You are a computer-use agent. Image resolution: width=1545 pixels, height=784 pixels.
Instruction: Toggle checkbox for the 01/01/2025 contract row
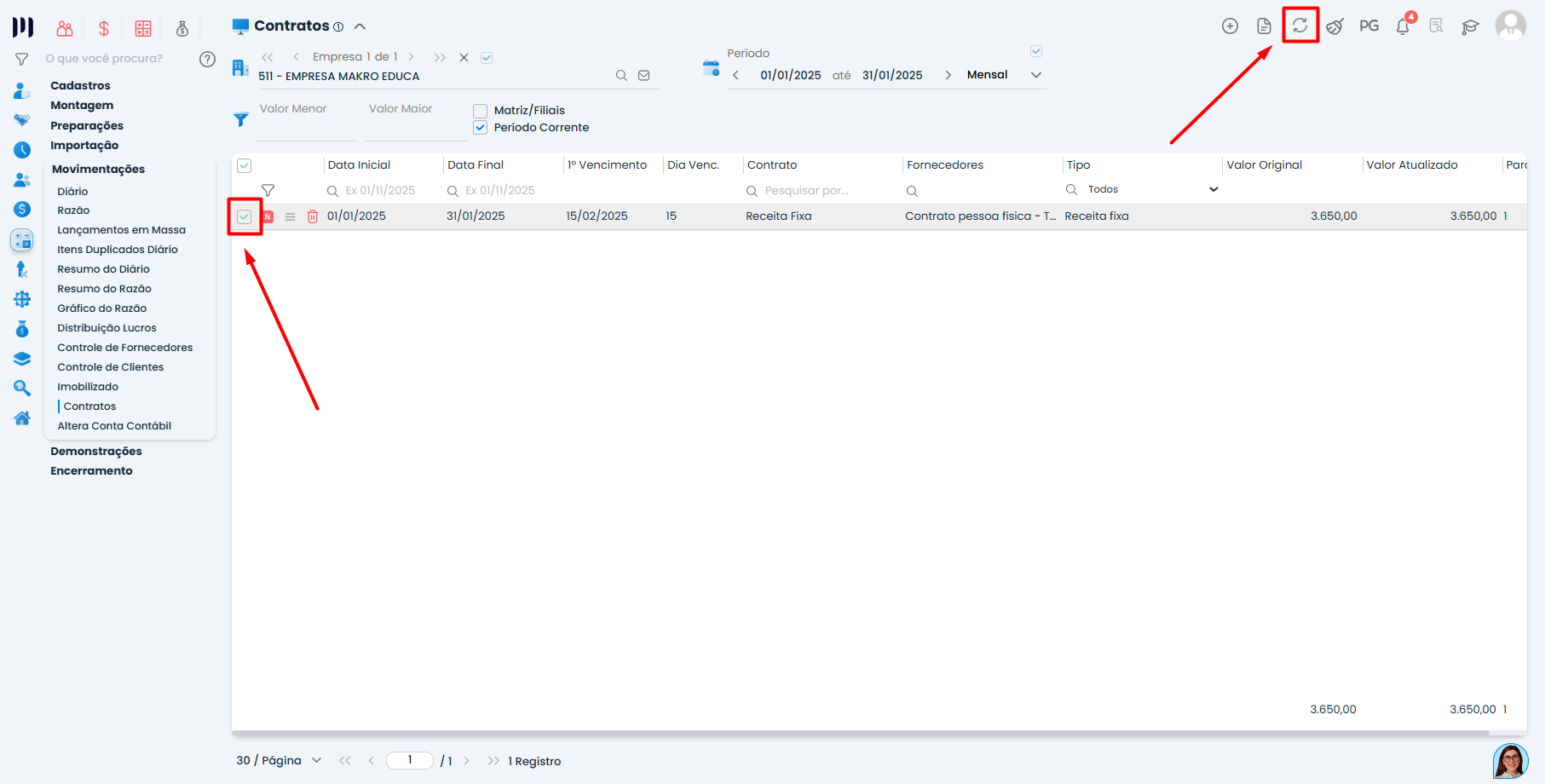tap(245, 216)
